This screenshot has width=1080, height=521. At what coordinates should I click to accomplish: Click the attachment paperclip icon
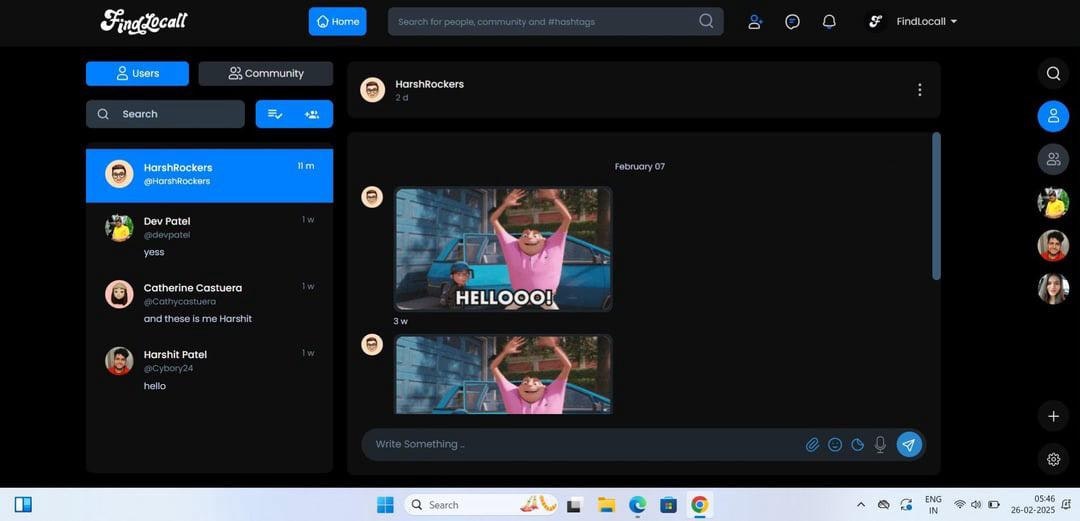(812, 445)
